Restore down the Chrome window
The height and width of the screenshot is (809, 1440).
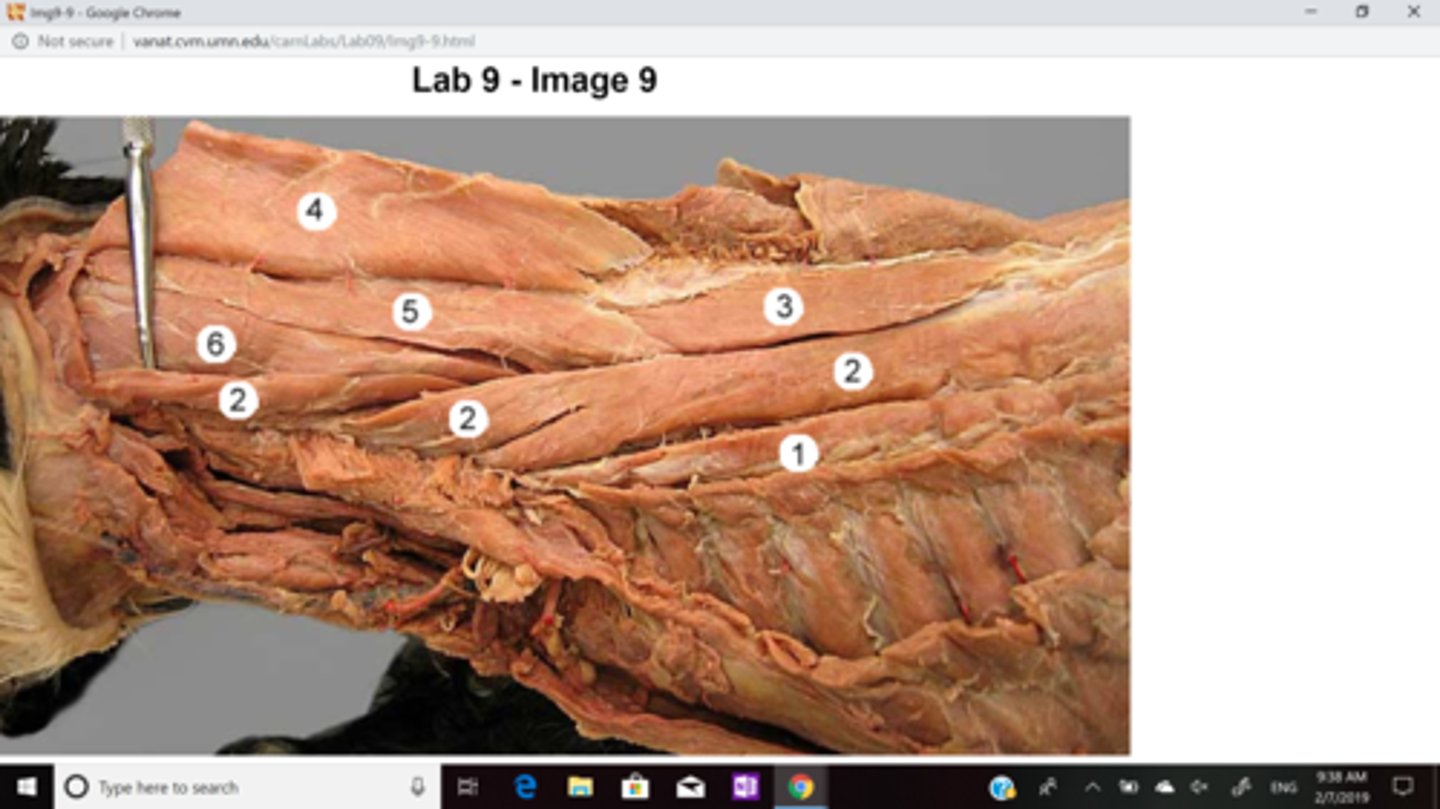click(1362, 12)
